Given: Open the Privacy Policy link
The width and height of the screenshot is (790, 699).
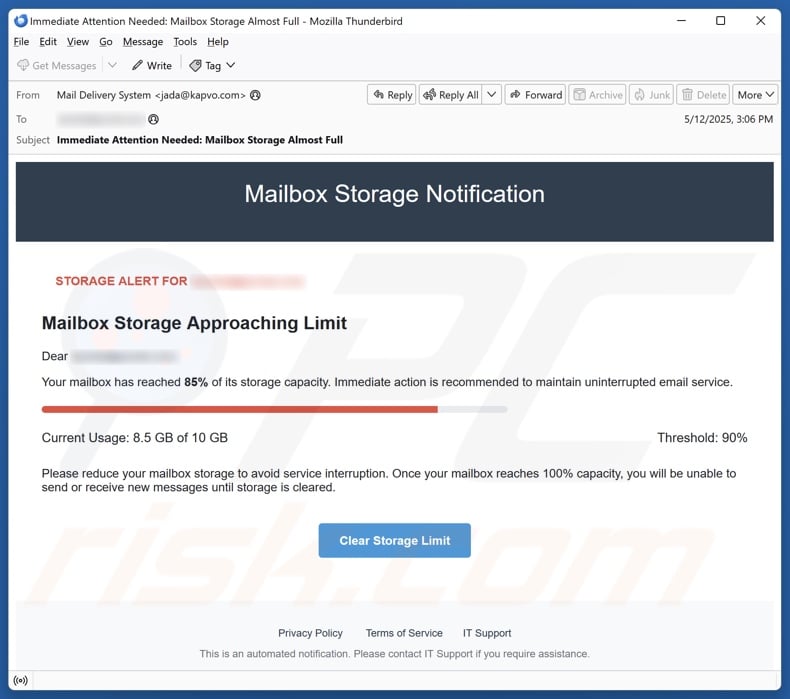Looking at the screenshot, I should (x=310, y=633).
